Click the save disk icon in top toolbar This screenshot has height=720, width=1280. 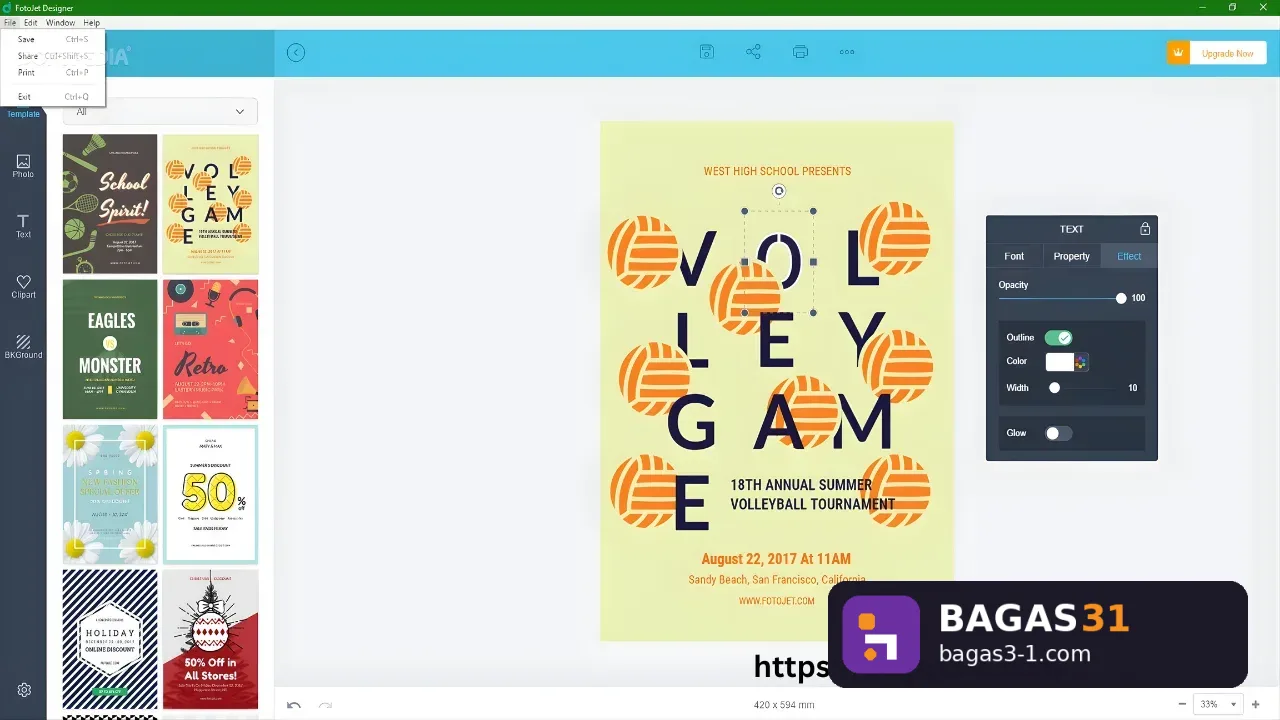[707, 52]
